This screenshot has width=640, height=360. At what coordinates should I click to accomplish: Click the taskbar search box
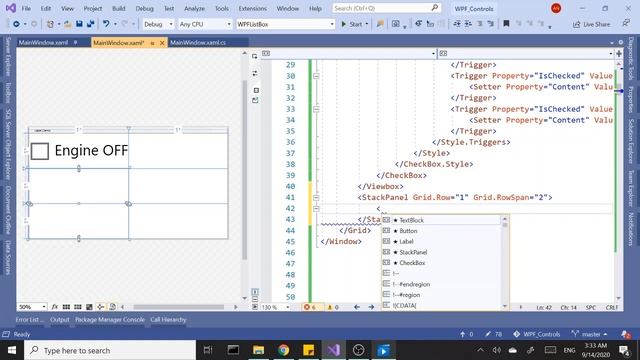pos(110,350)
